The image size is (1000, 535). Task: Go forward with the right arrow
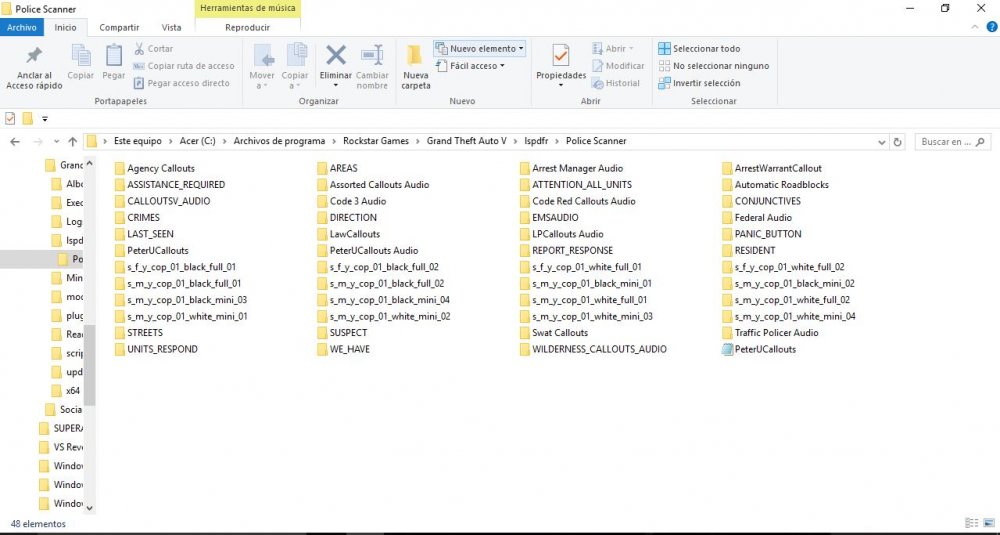pyautogui.click(x=38, y=142)
